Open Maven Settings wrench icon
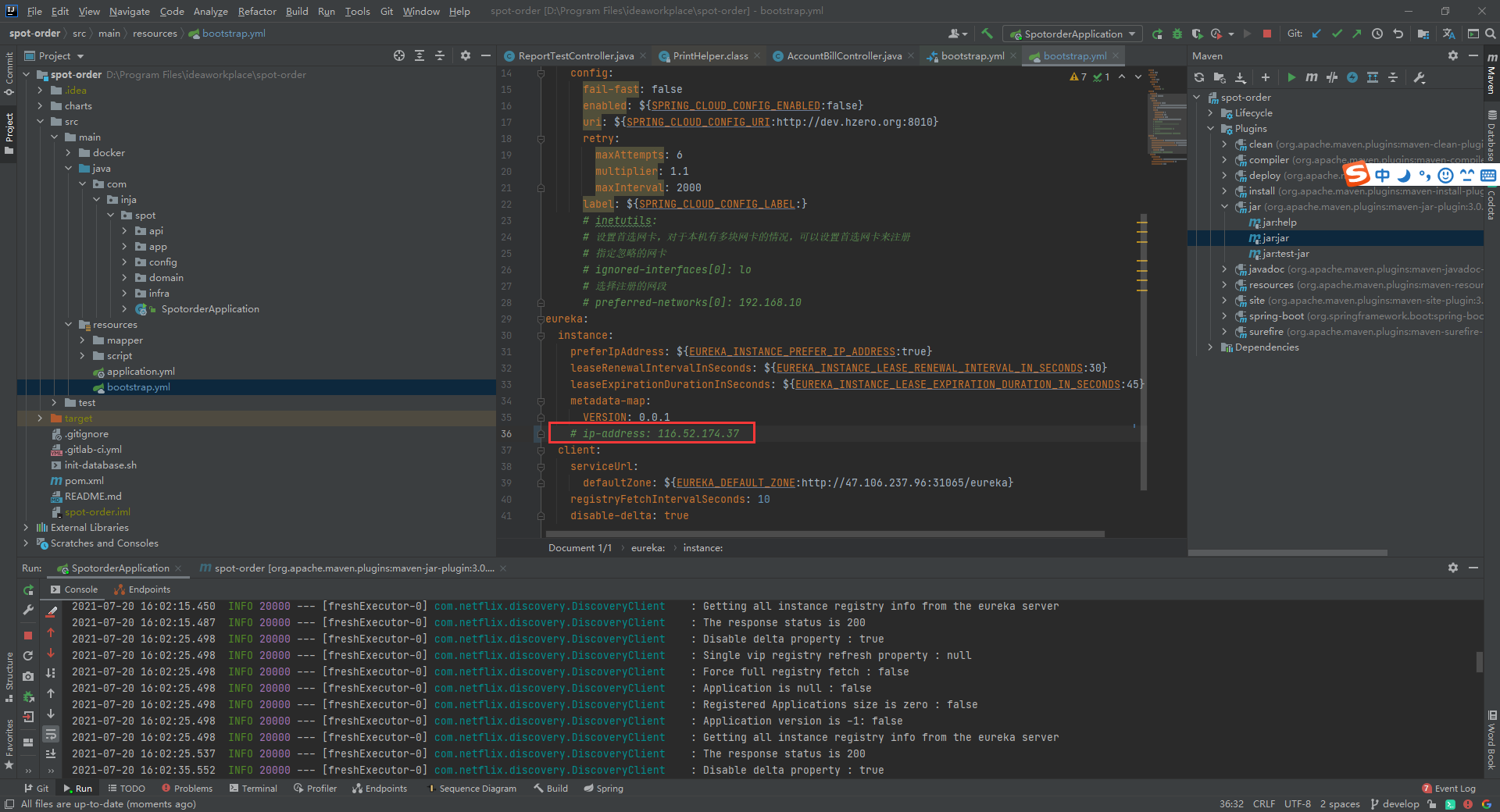Screen dimensions: 1500x812 coord(1420,77)
